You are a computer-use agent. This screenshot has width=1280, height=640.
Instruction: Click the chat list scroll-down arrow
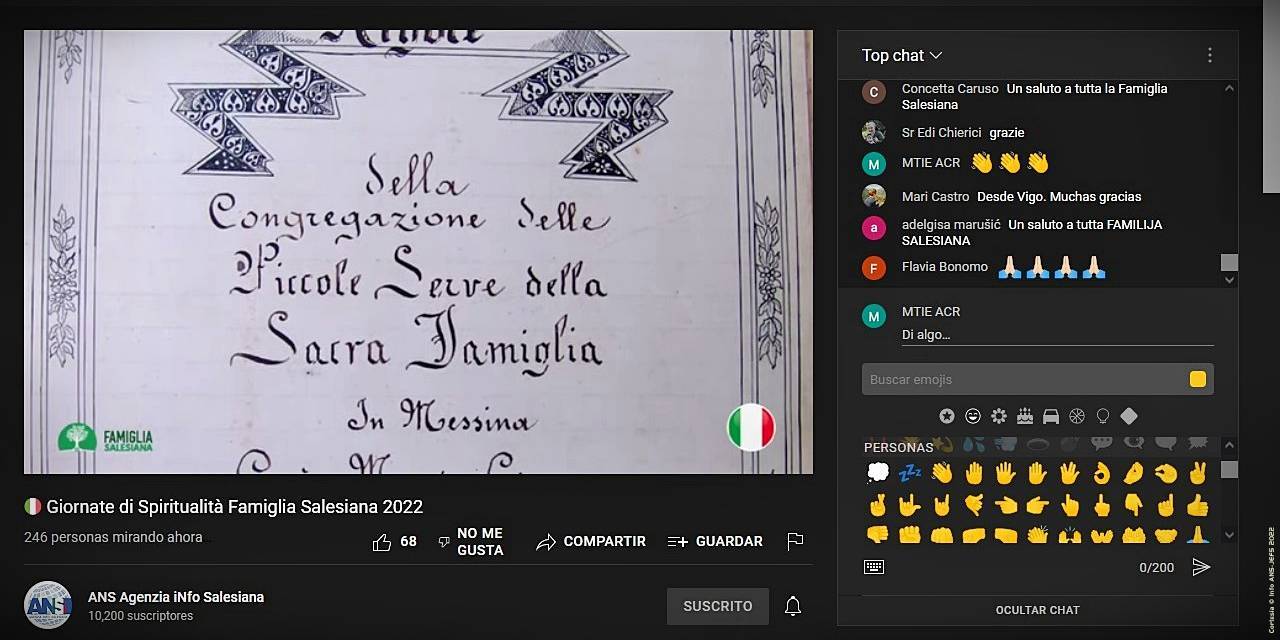pyautogui.click(x=1229, y=280)
